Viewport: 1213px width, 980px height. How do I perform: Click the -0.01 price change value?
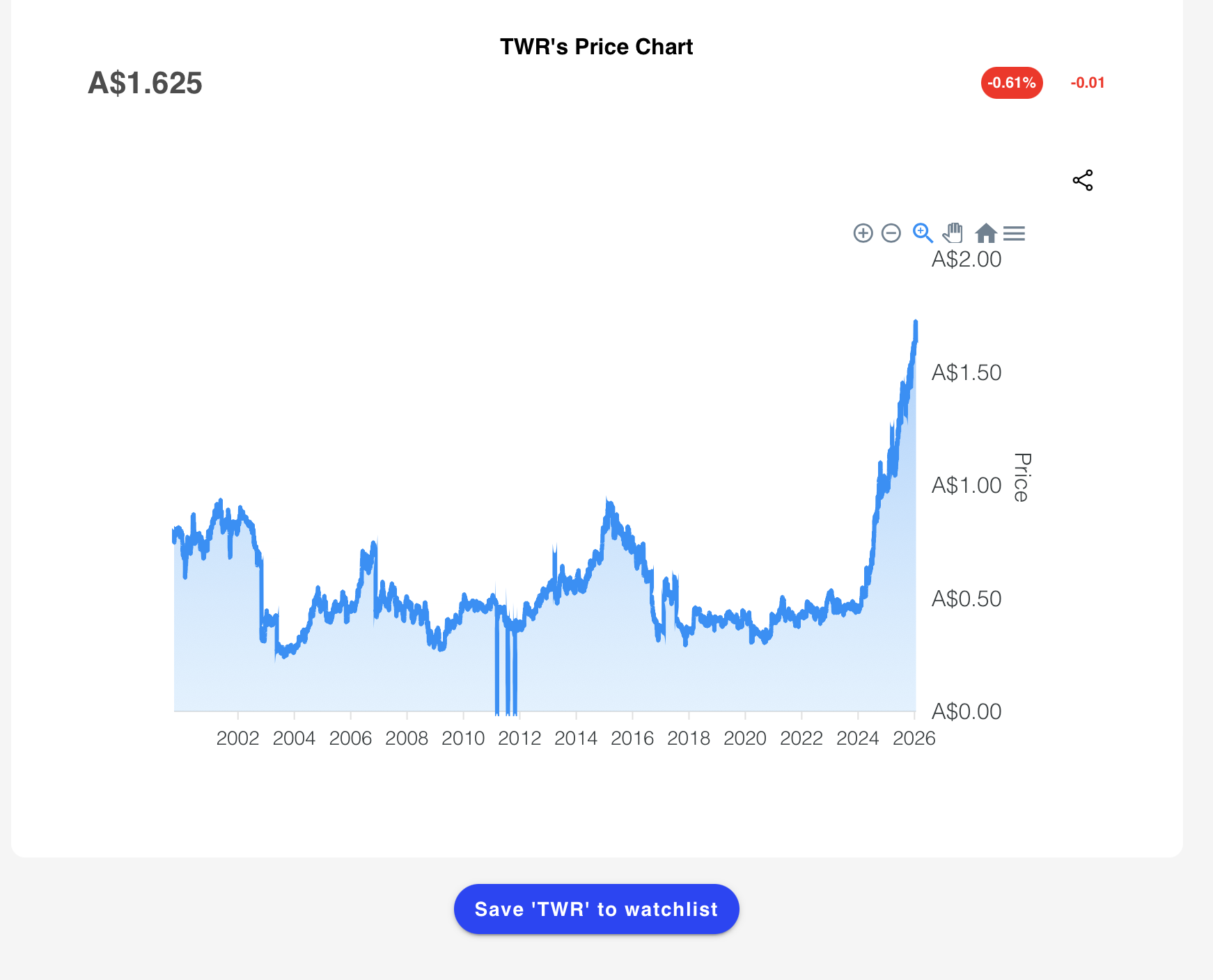1088,83
